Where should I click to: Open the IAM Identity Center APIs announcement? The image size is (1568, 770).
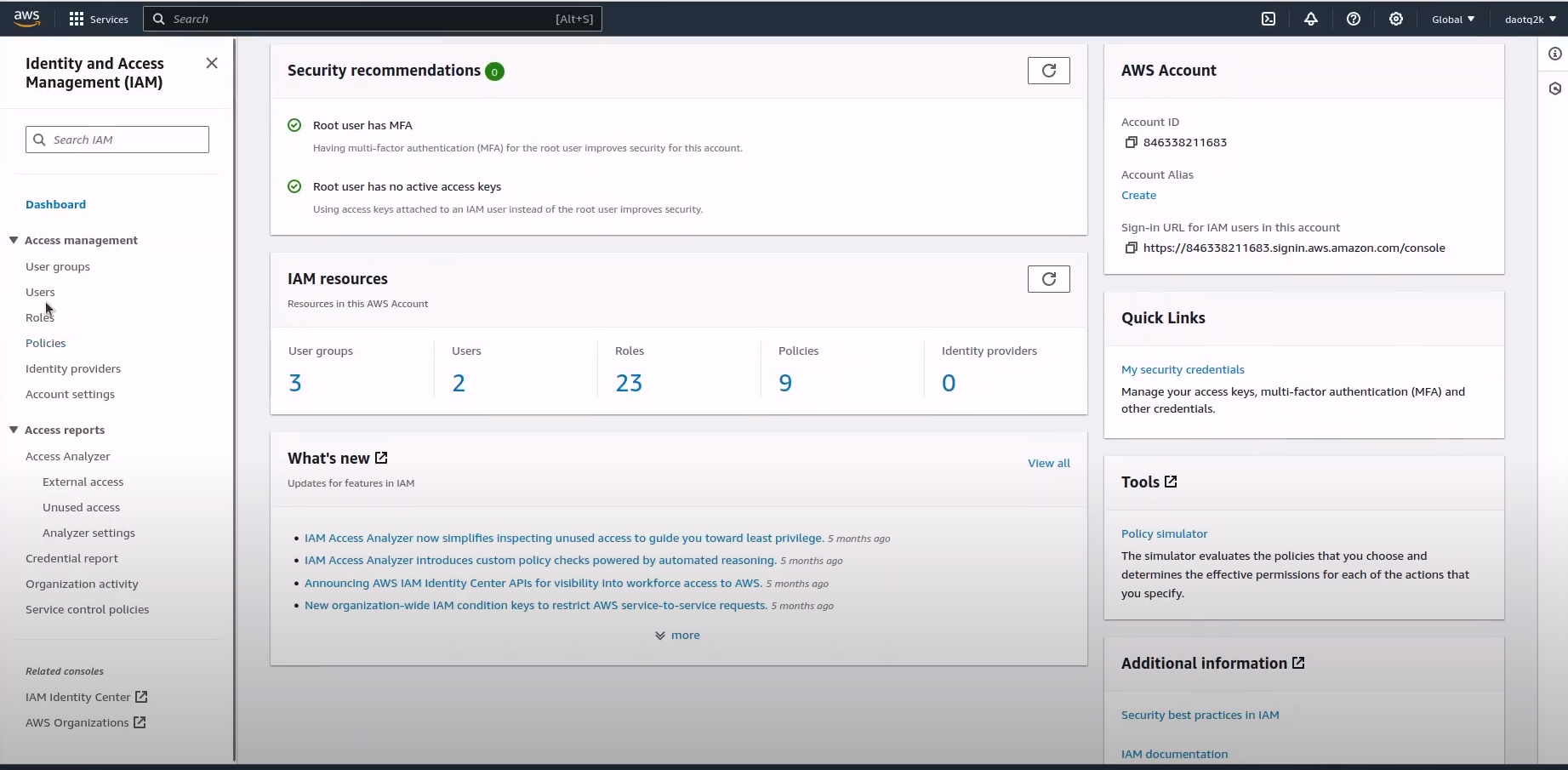533,583
